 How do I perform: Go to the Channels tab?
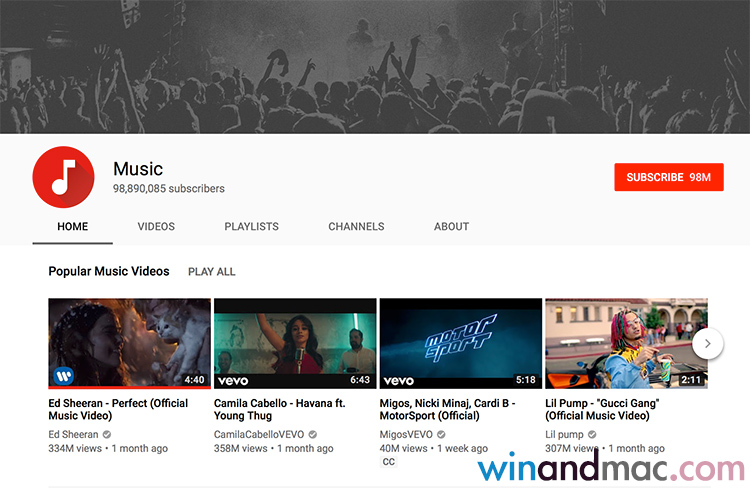tap(356, 227)
